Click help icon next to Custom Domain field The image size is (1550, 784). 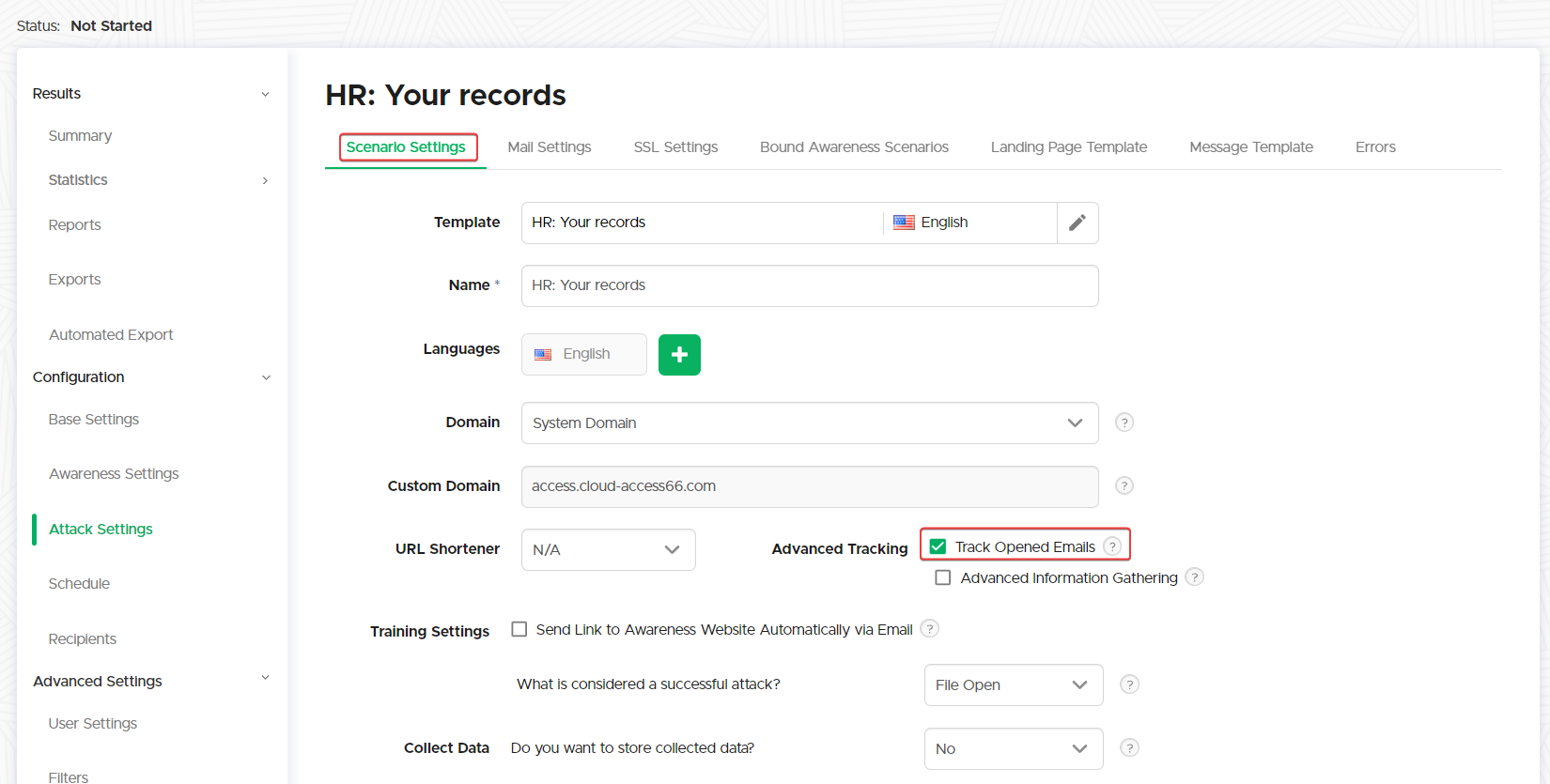[x=1124, y=485]
